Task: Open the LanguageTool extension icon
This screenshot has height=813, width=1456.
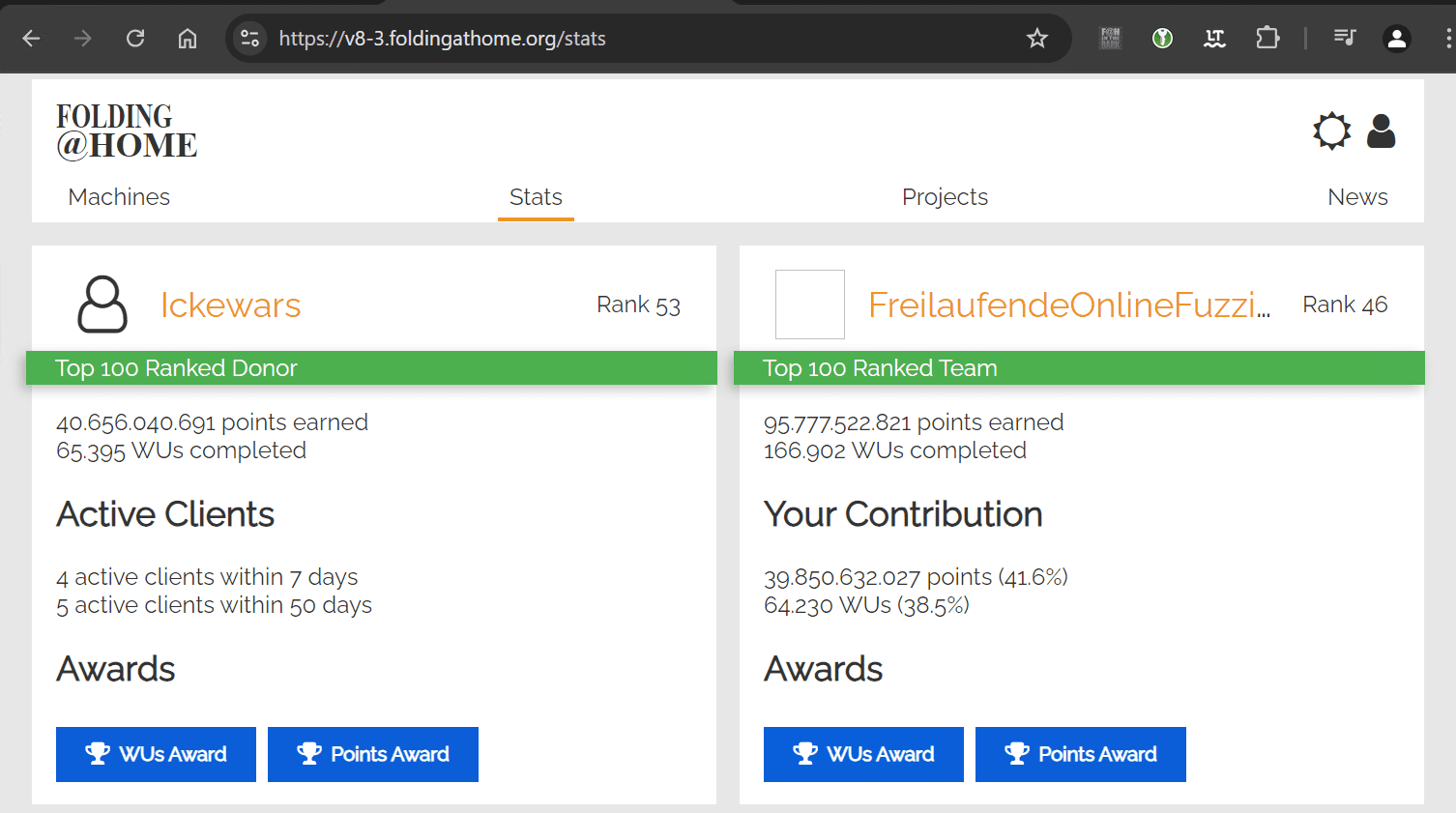Action: click(1214, 39)
